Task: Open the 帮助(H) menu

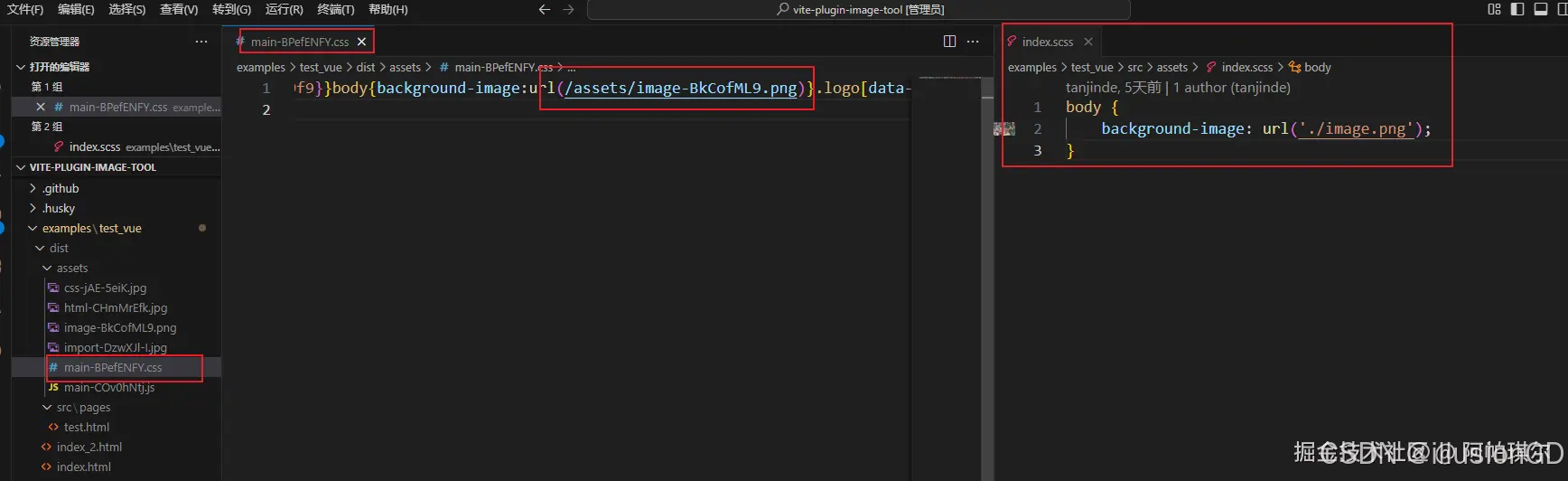Action: (388, 9)
